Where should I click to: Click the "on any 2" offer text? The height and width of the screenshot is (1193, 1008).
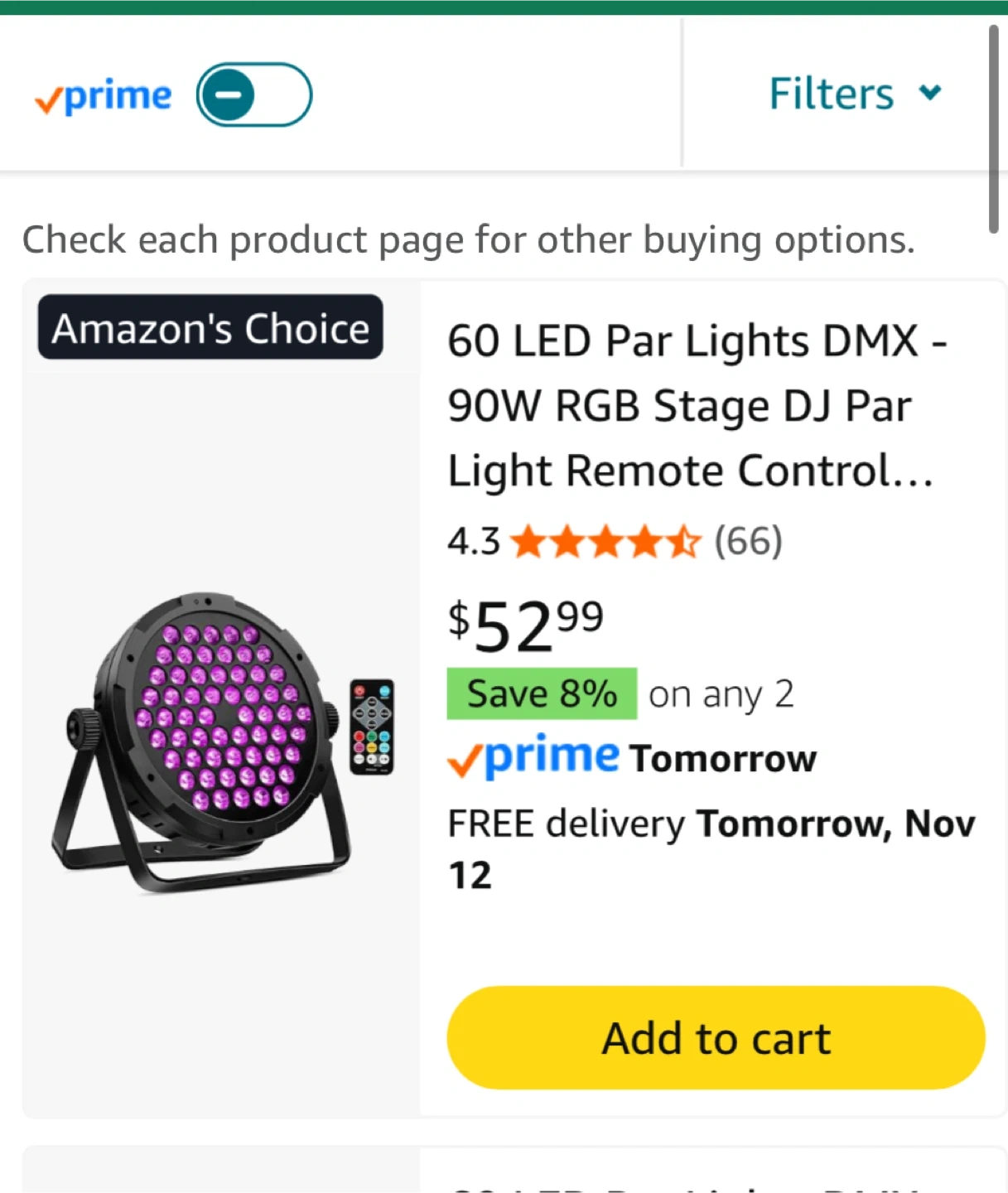(x=721, y=694)
